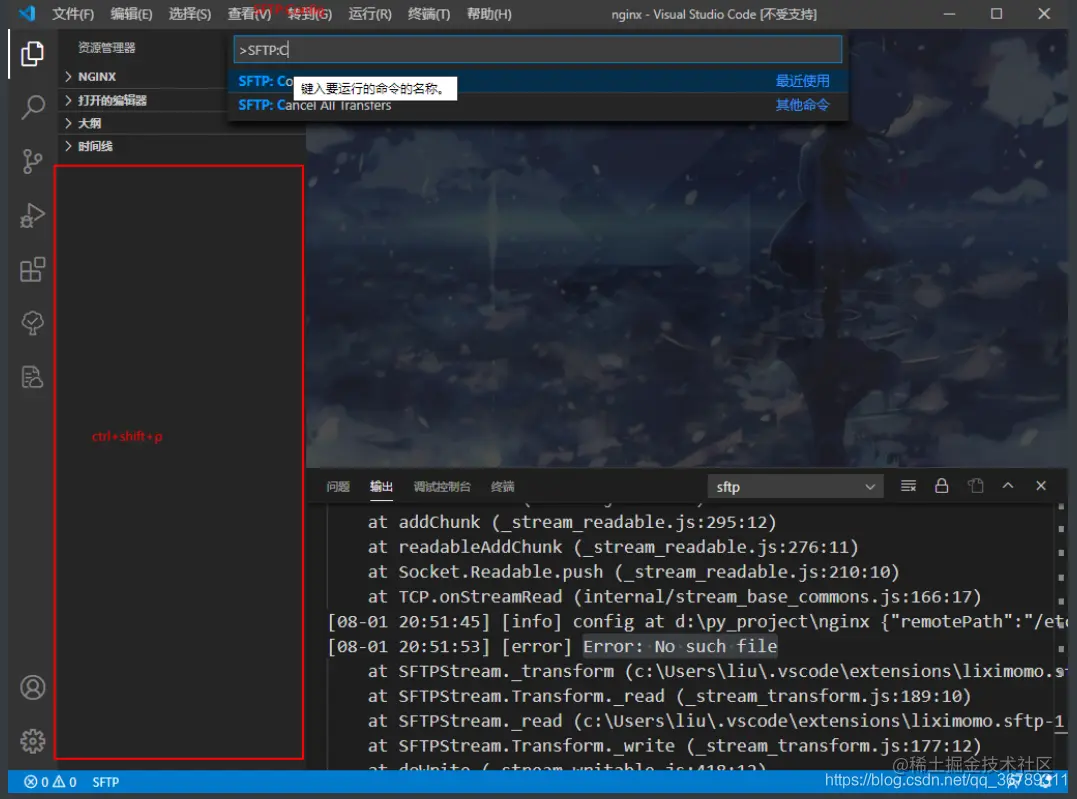Click the SFTP status bar entry
Viewport: 1077px width, 799px height.
pyautogui.click(x=106, y=782)
